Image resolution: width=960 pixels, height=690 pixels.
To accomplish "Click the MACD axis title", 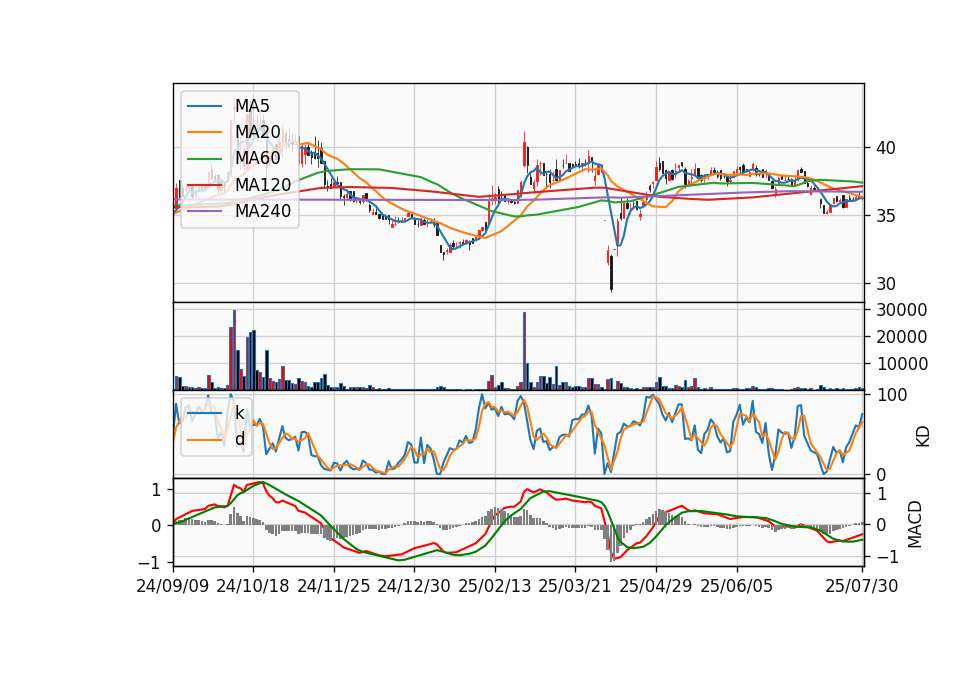I will [915, 524].
